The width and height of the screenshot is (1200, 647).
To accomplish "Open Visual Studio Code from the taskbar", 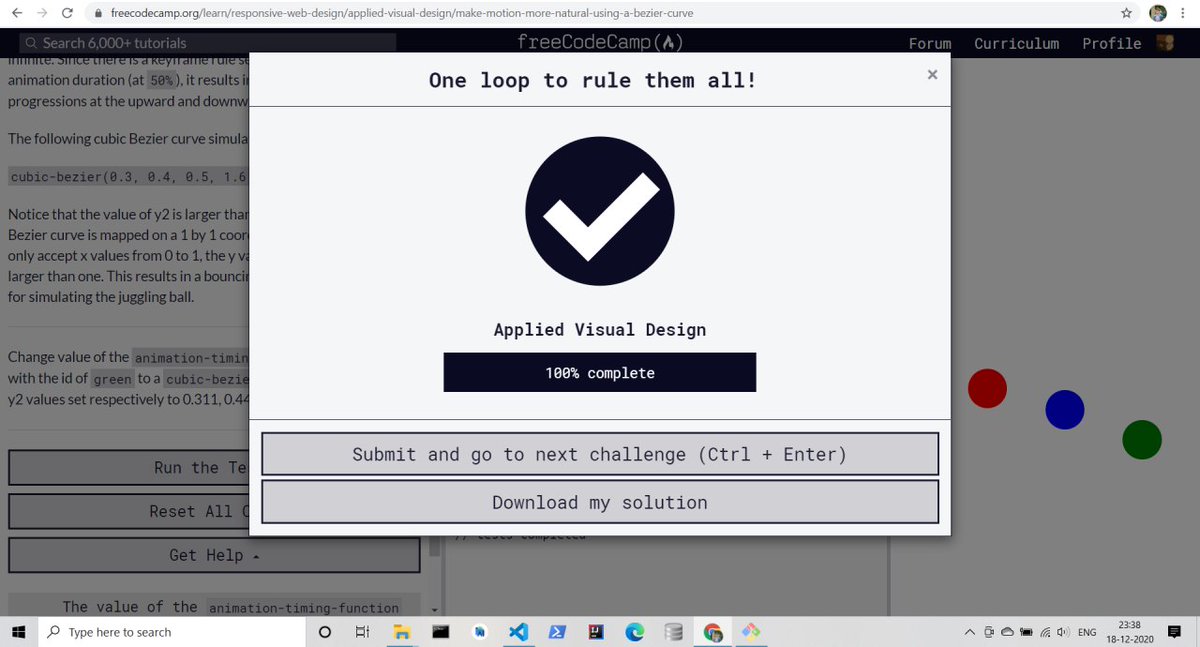I will [518, 632].
